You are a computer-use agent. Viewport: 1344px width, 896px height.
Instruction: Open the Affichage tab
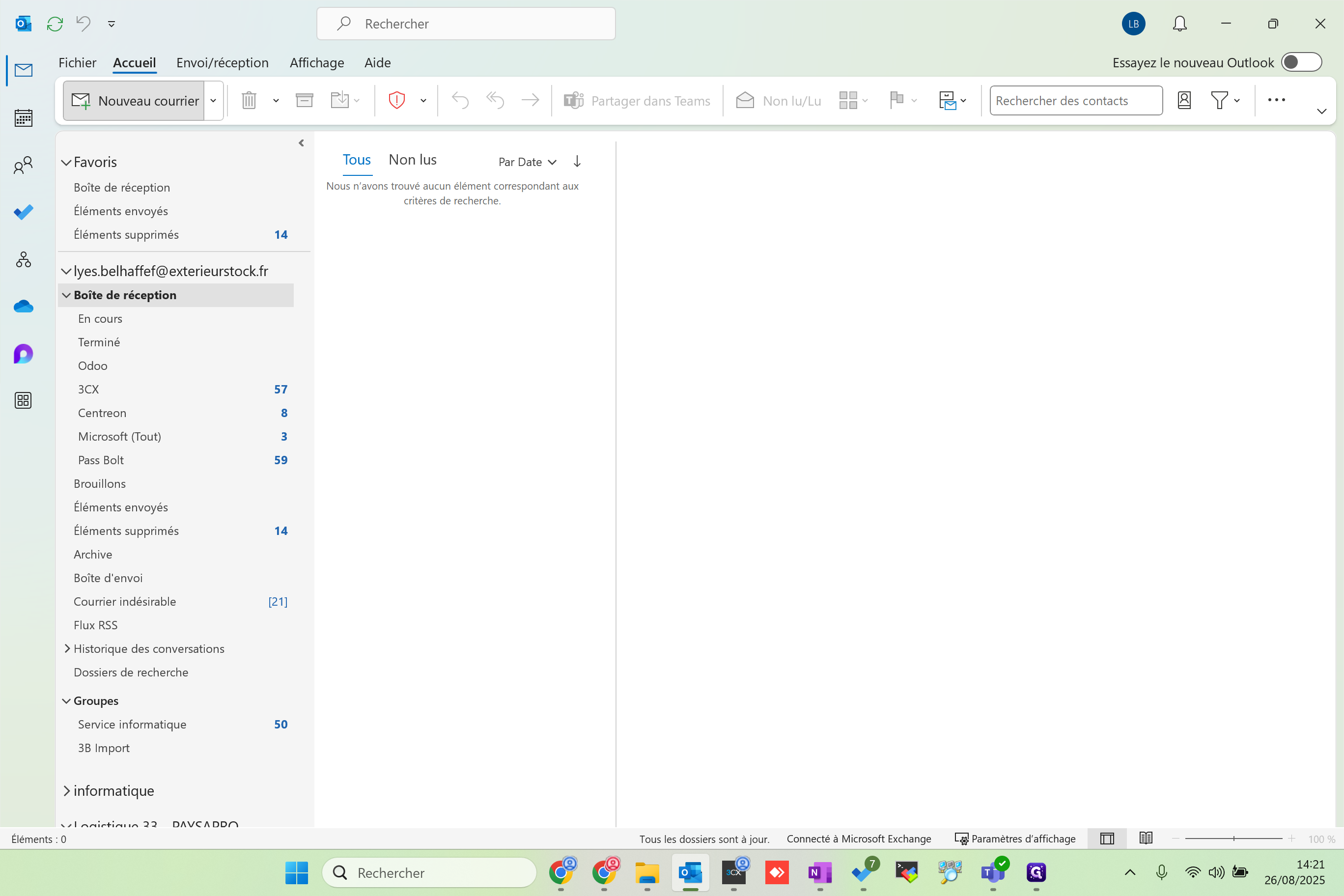[x=316, y=62]
